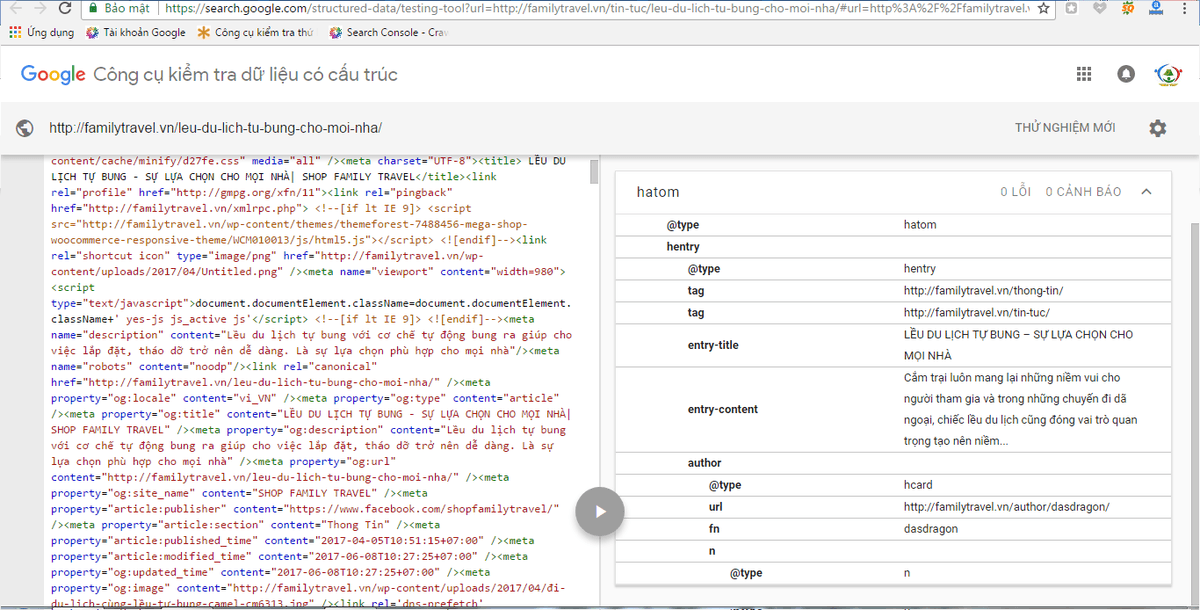The height and width of the screenshot is (610, 1200).
Task: Click the hentry @type value 'hentry'
Action: click(919, 269)
